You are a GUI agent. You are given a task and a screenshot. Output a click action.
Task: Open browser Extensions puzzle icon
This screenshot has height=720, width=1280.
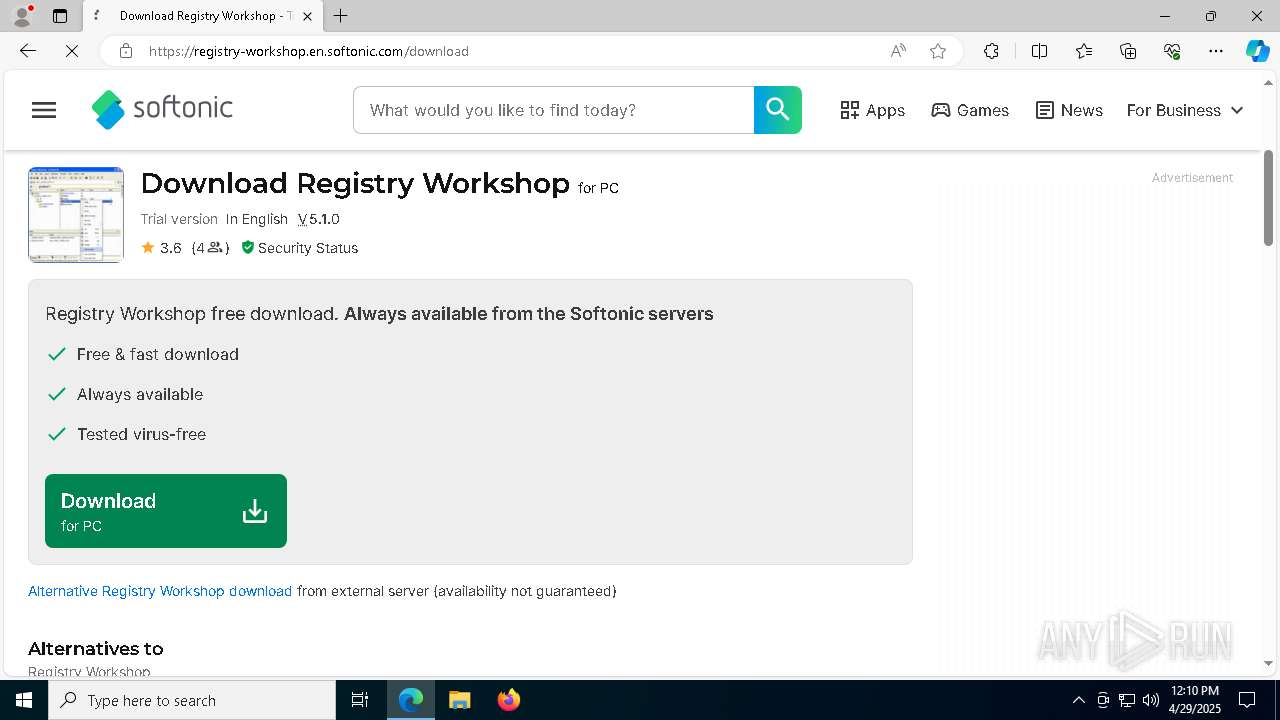click(991, 51)
